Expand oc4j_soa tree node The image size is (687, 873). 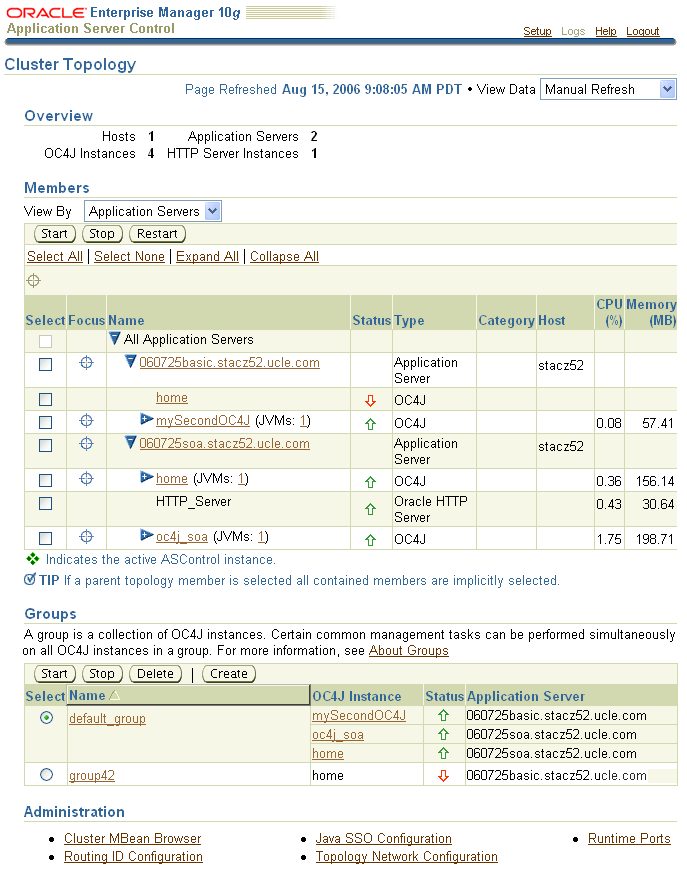click(146, 534)
